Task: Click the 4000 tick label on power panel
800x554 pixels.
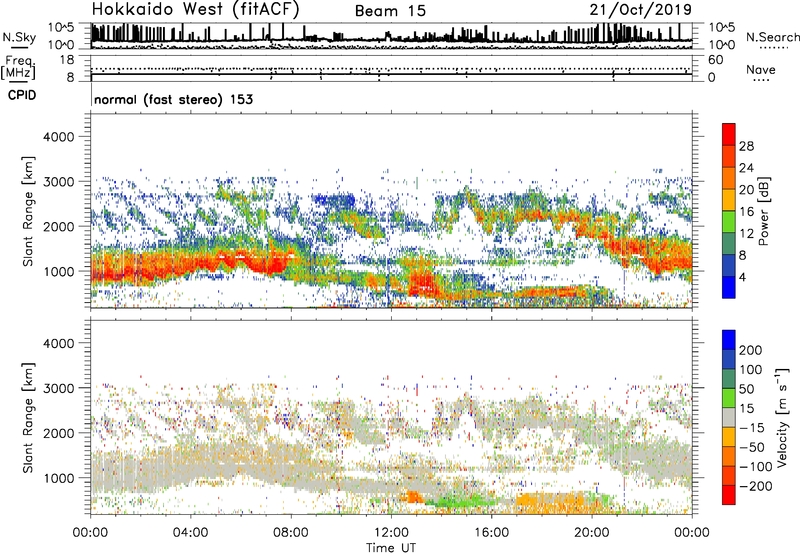Action: point(58,137)
